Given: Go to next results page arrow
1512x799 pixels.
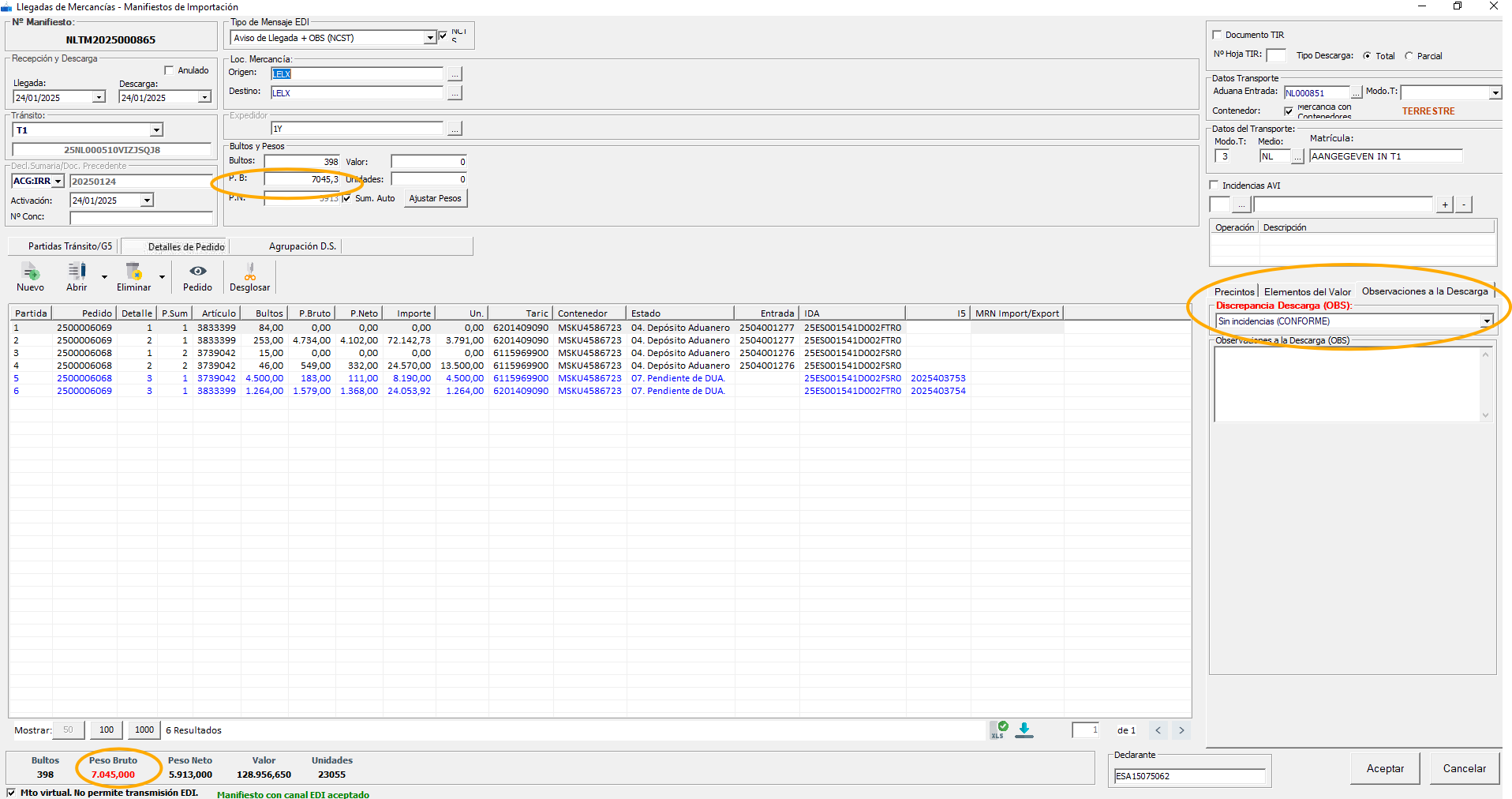Looking at the screenshot, I should click(1181, 730).
